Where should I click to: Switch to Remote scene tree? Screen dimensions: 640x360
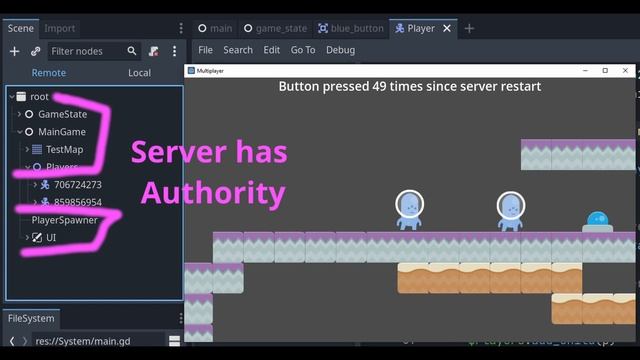point(49,73)
